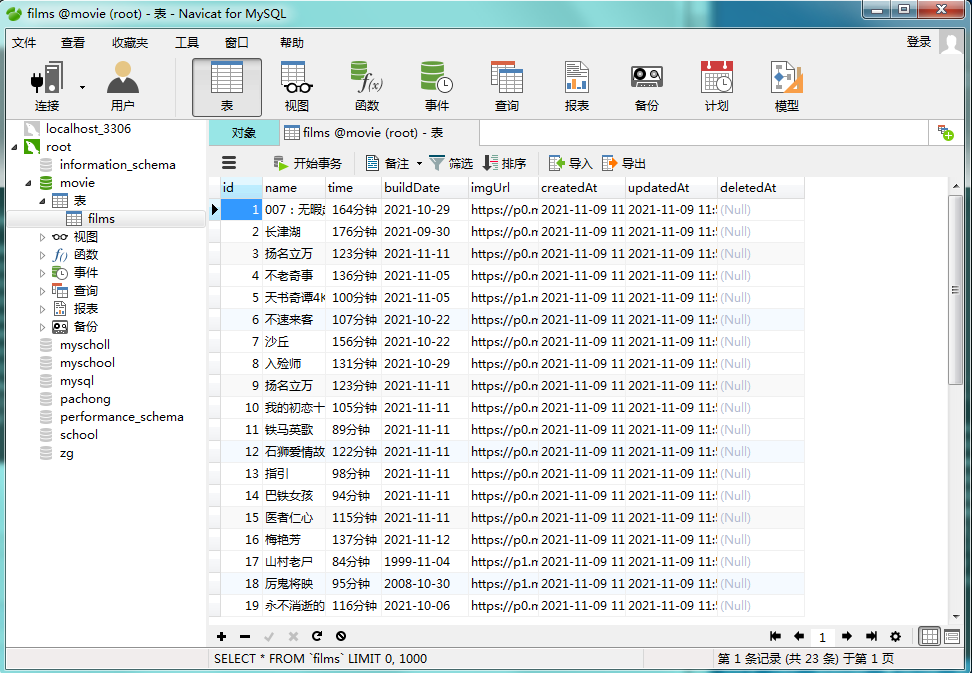Collapse the 表 tables node
Screen dimensions: 972x673
tap(42, 201)
